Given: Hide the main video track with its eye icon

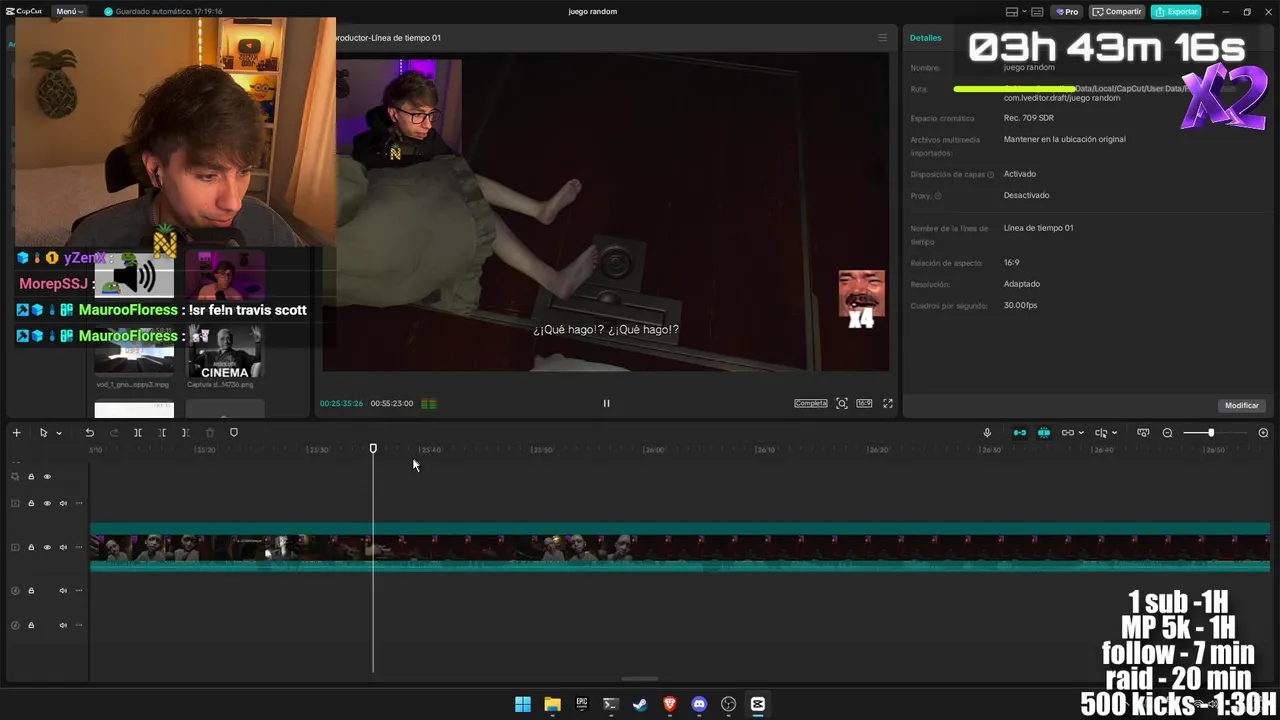Looking at the screenshot, I should 47,547.
